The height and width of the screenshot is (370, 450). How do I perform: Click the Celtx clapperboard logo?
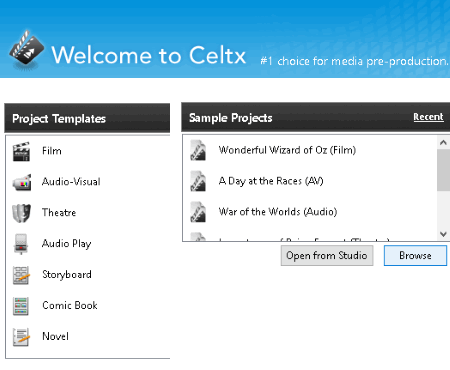(x=27, y=49)
